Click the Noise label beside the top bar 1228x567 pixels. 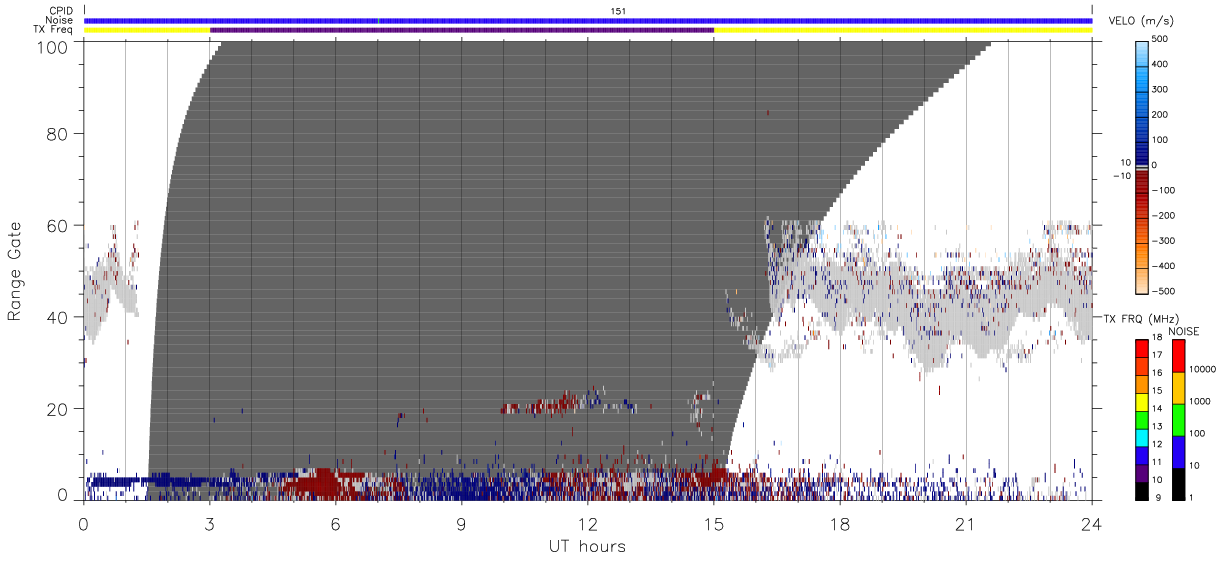pyautogui.click(x=61, y=20)
